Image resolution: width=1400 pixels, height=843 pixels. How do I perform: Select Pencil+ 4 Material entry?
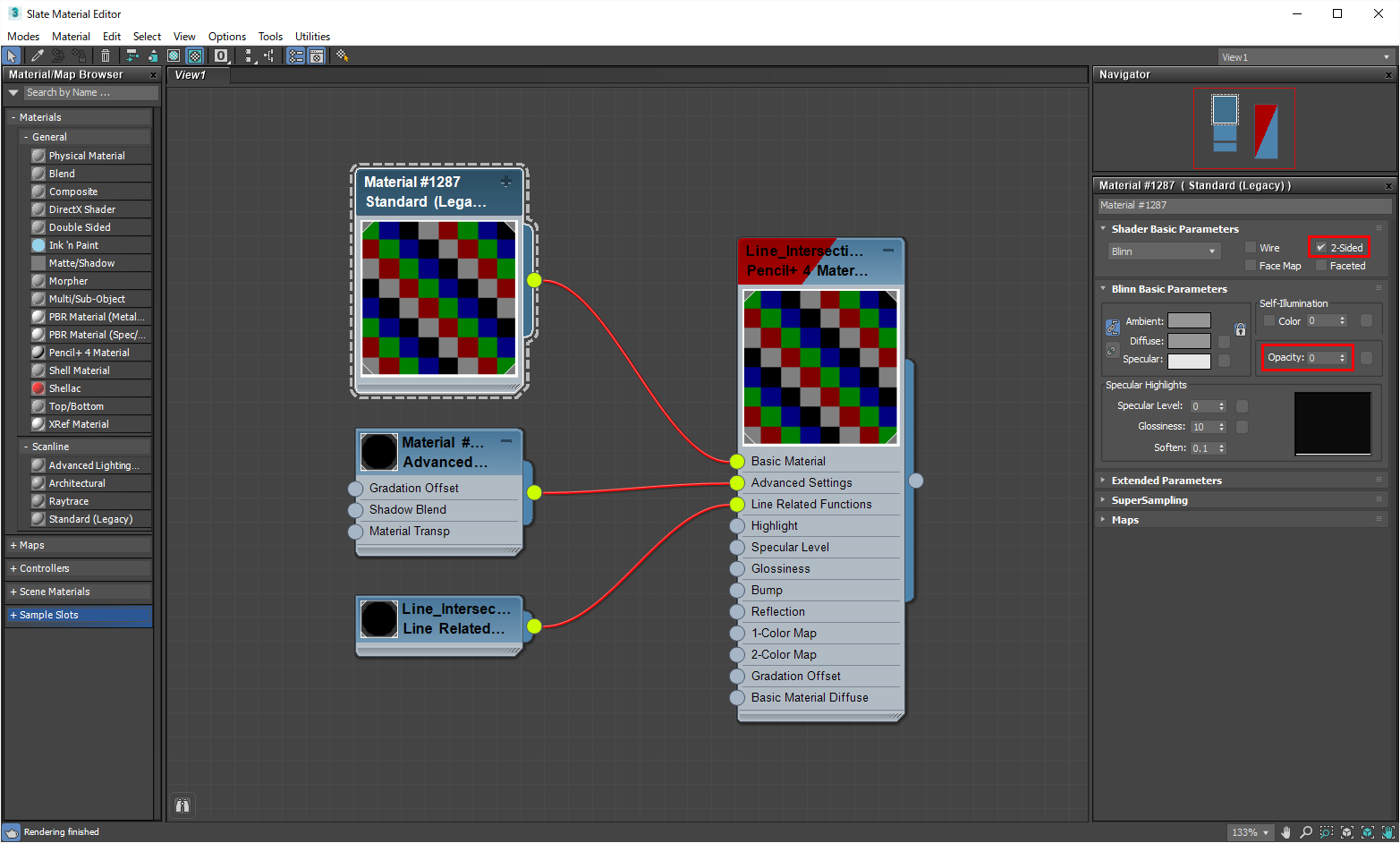(x=90, y=353)
